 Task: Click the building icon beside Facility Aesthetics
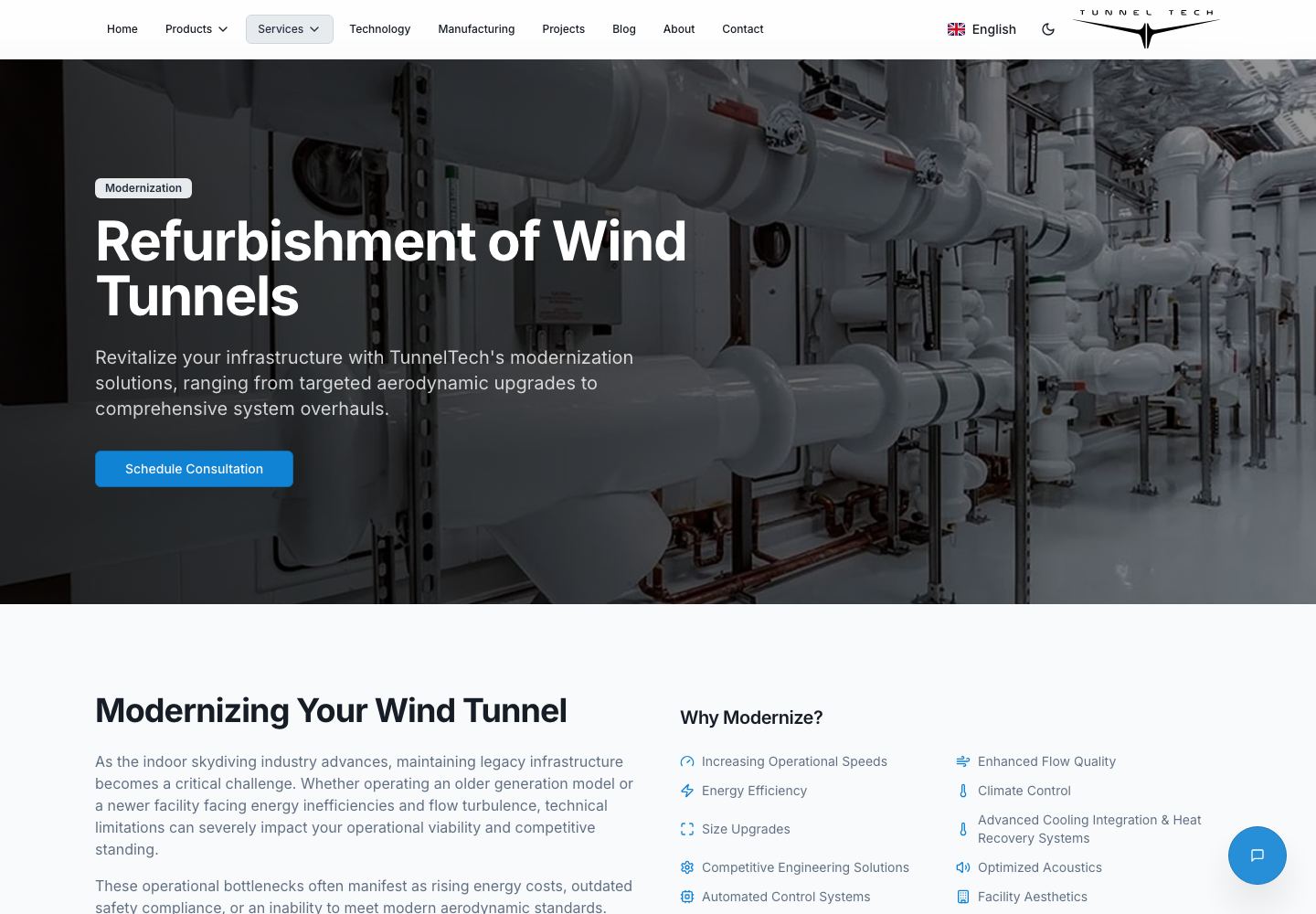click(963, 897)
